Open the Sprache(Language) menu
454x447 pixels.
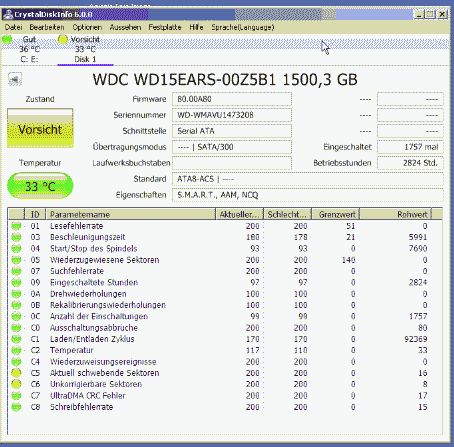[243, 27]
